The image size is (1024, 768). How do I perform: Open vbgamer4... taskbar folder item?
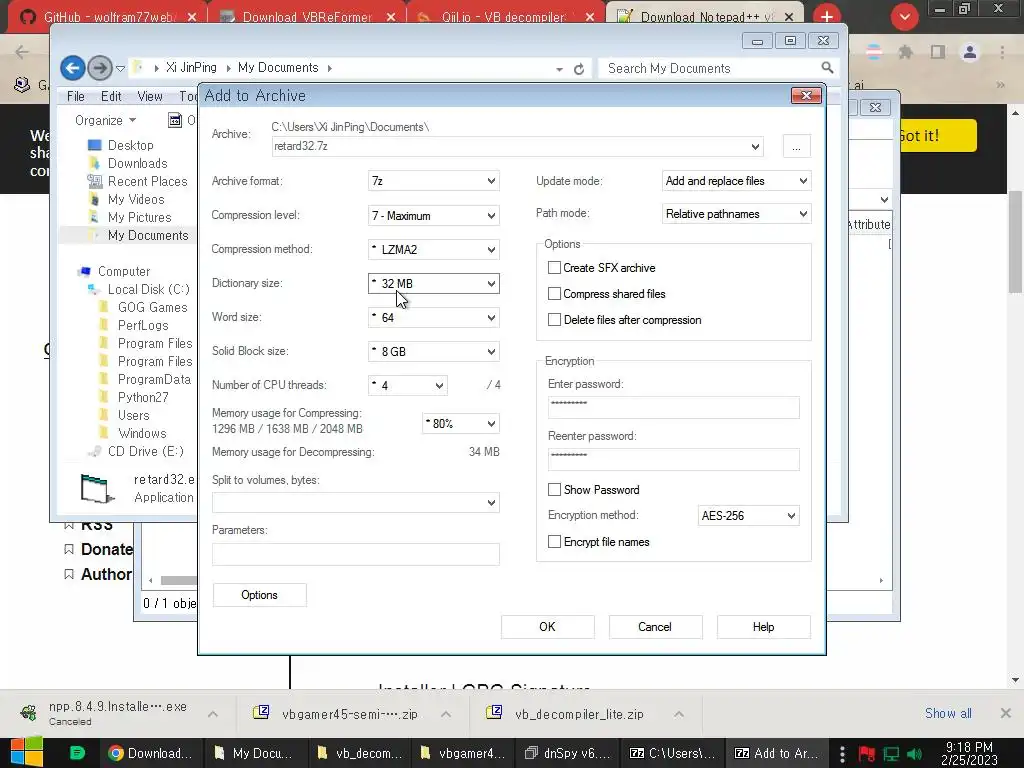[x=464, y=753]
